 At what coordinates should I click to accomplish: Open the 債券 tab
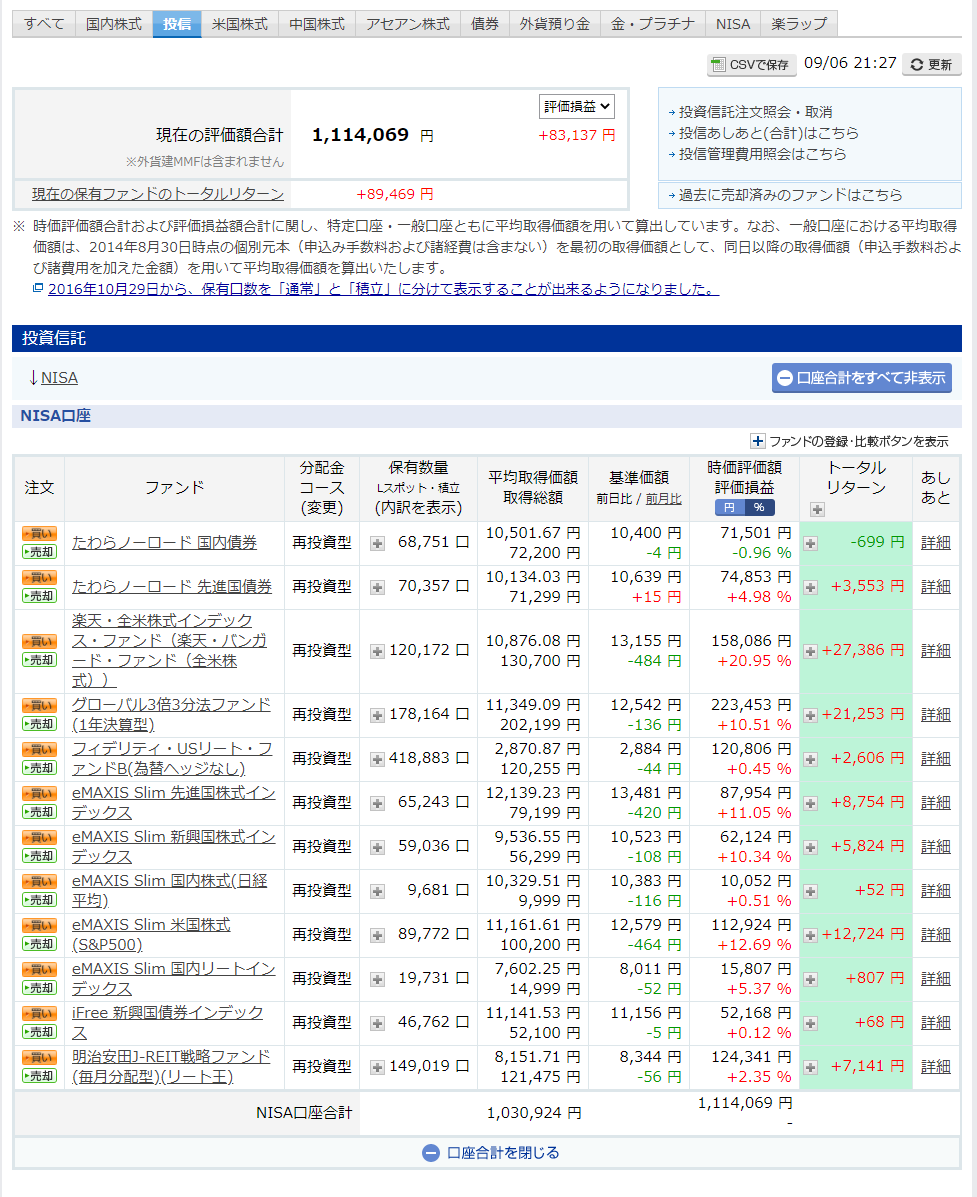pyautogui.click(x=485, y=24)
